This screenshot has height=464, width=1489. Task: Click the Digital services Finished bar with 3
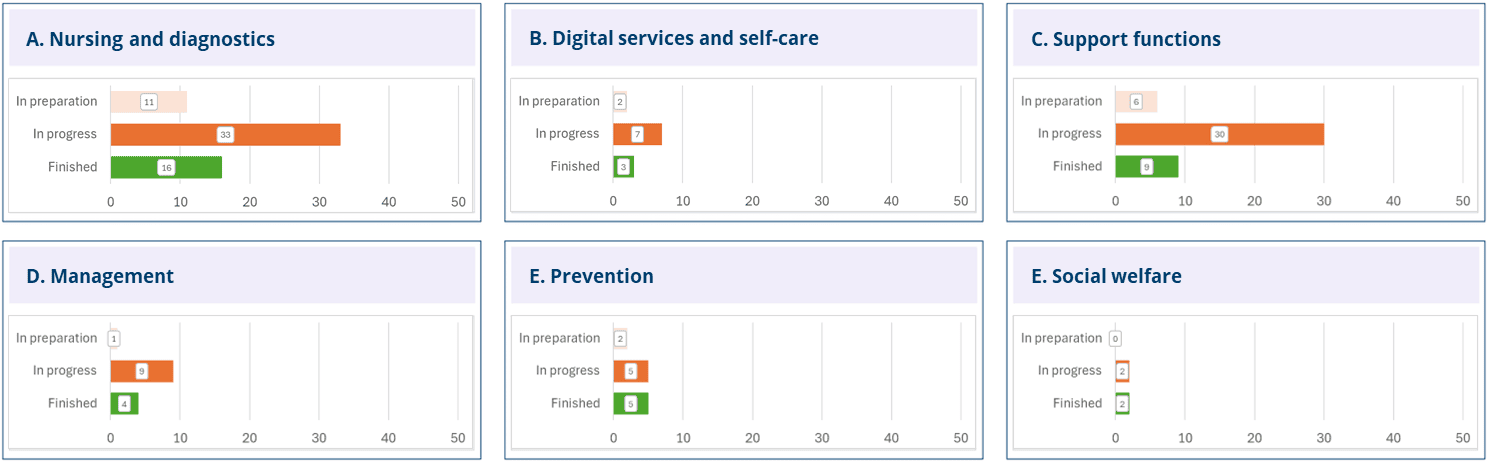pos(623,167)
